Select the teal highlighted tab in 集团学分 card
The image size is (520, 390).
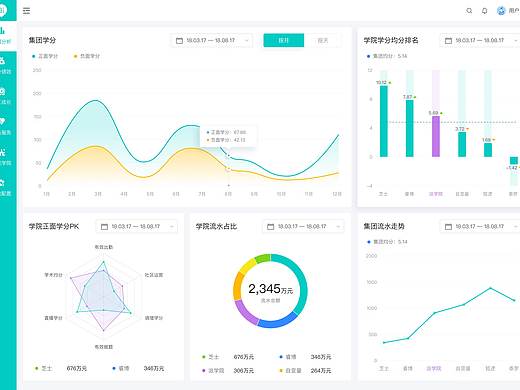pyautogui.click(x=284, y=40)
